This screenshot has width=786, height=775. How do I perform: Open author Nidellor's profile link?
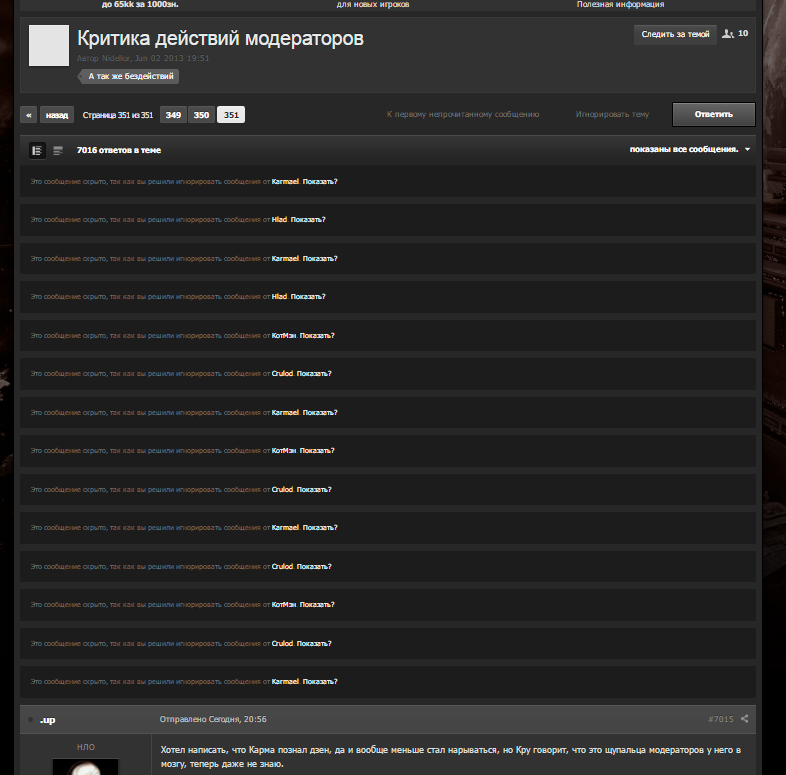(116, 58)
